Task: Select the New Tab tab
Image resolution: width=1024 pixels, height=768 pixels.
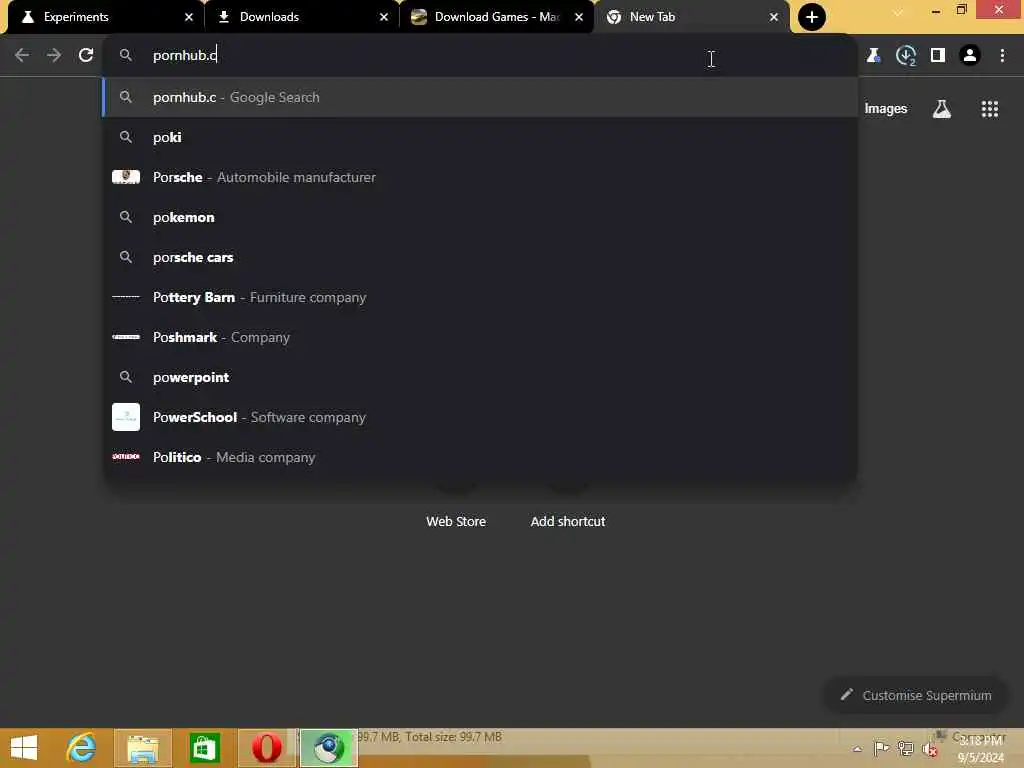Action: tap(691, 17)
